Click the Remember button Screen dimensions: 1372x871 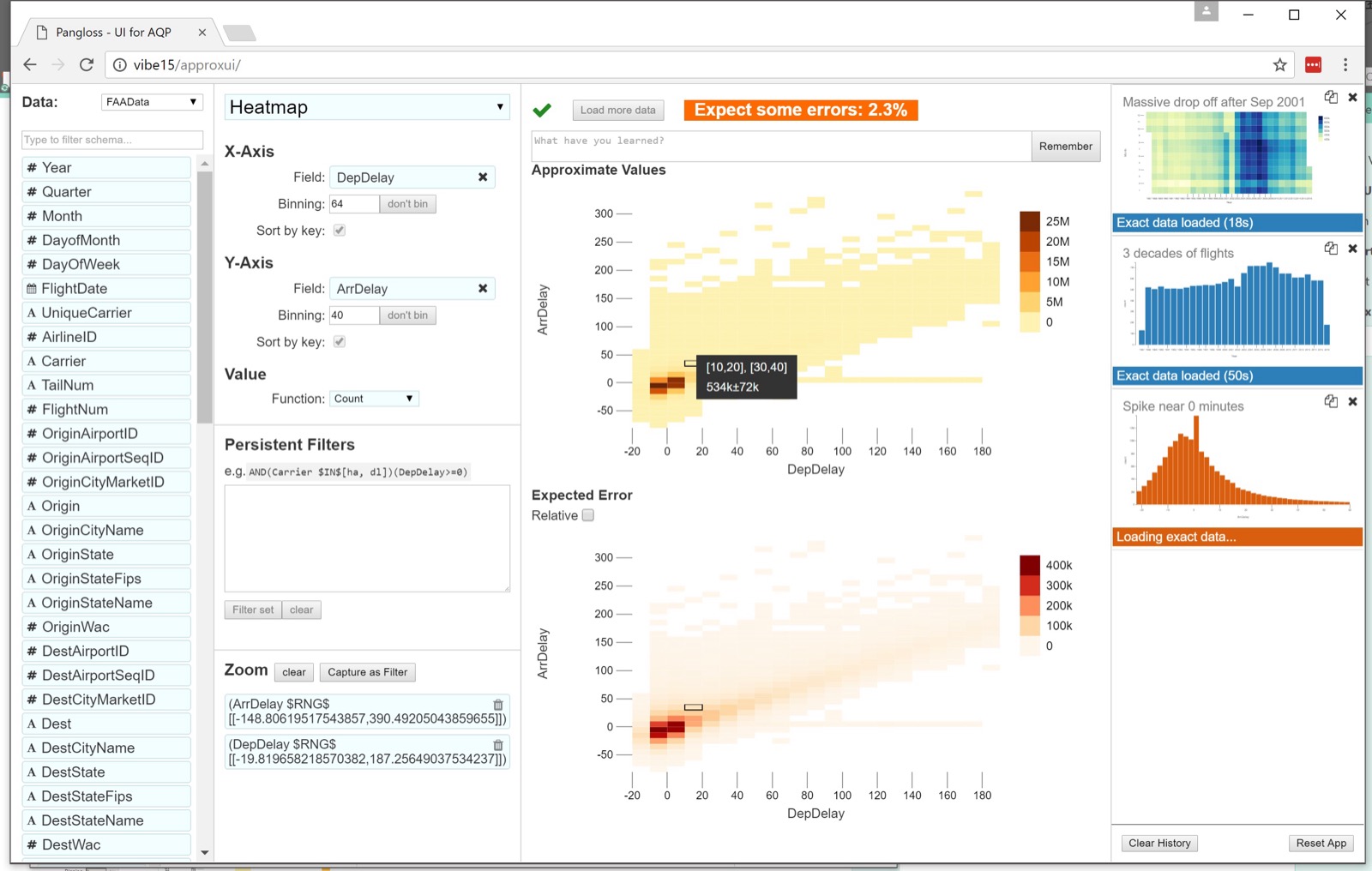click(1065, 147)
